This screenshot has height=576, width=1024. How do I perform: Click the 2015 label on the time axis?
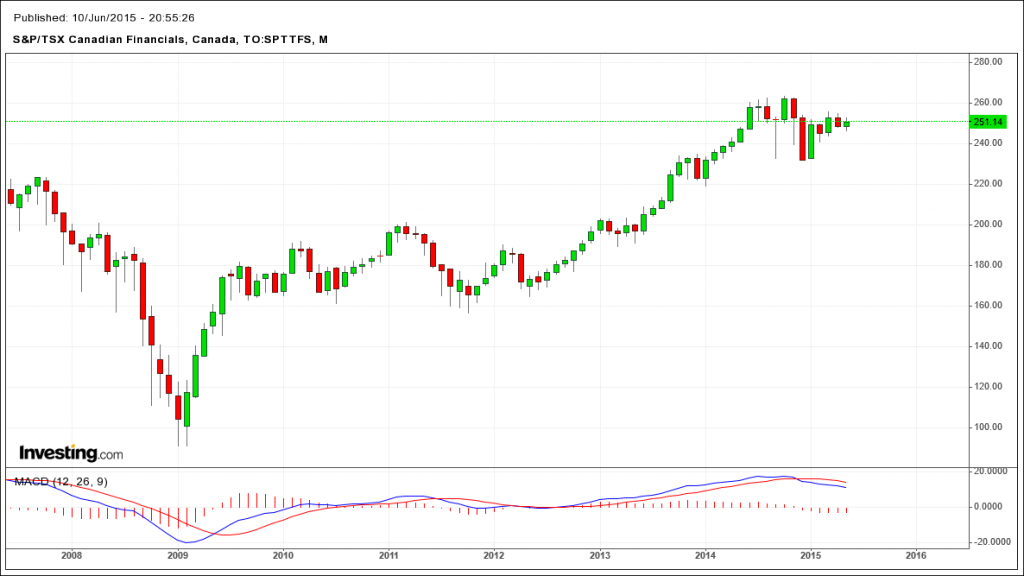click(810, 554)
